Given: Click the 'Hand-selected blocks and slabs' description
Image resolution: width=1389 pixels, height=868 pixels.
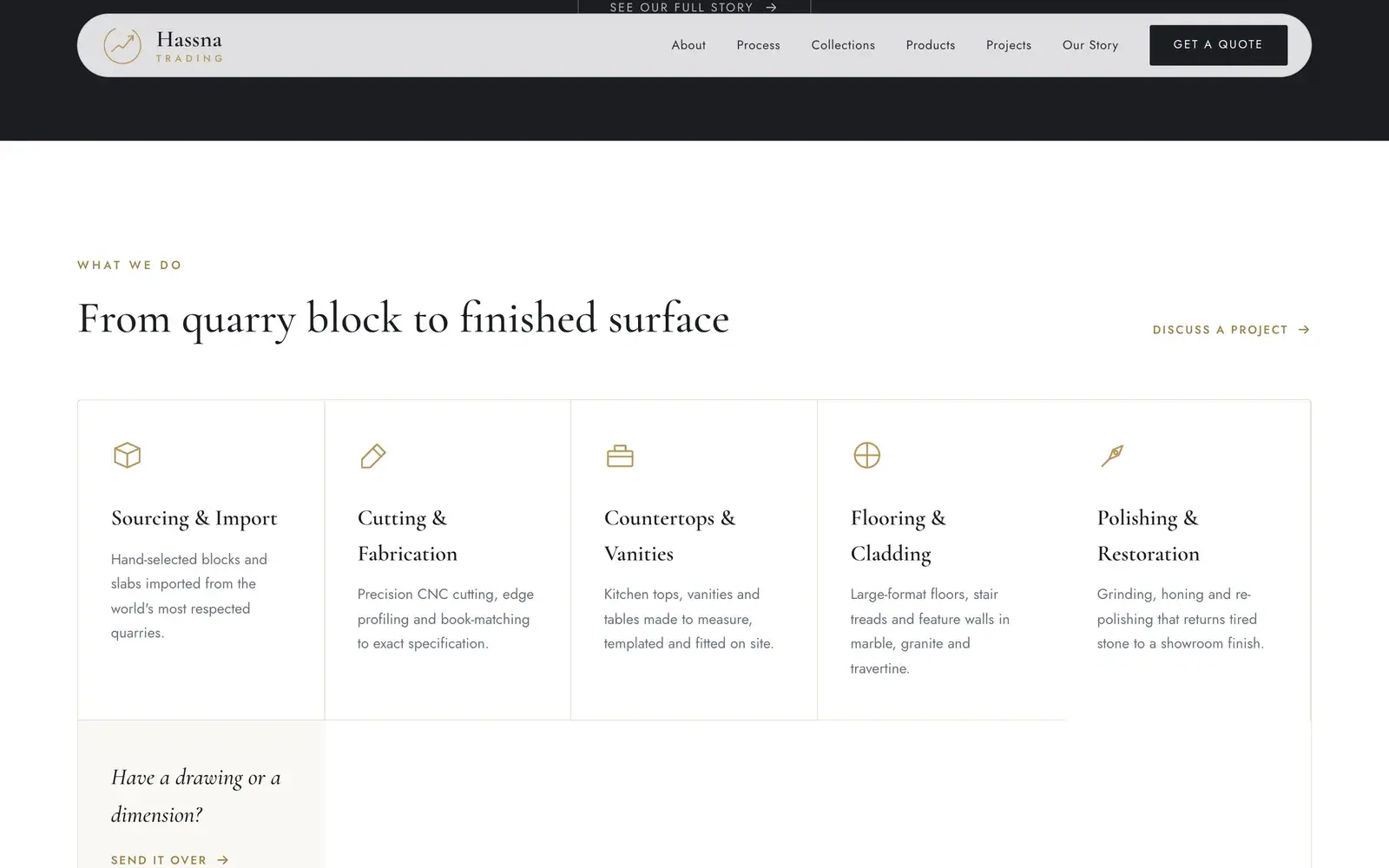Looking at the screenshot, I should click(x=189, y=596).
